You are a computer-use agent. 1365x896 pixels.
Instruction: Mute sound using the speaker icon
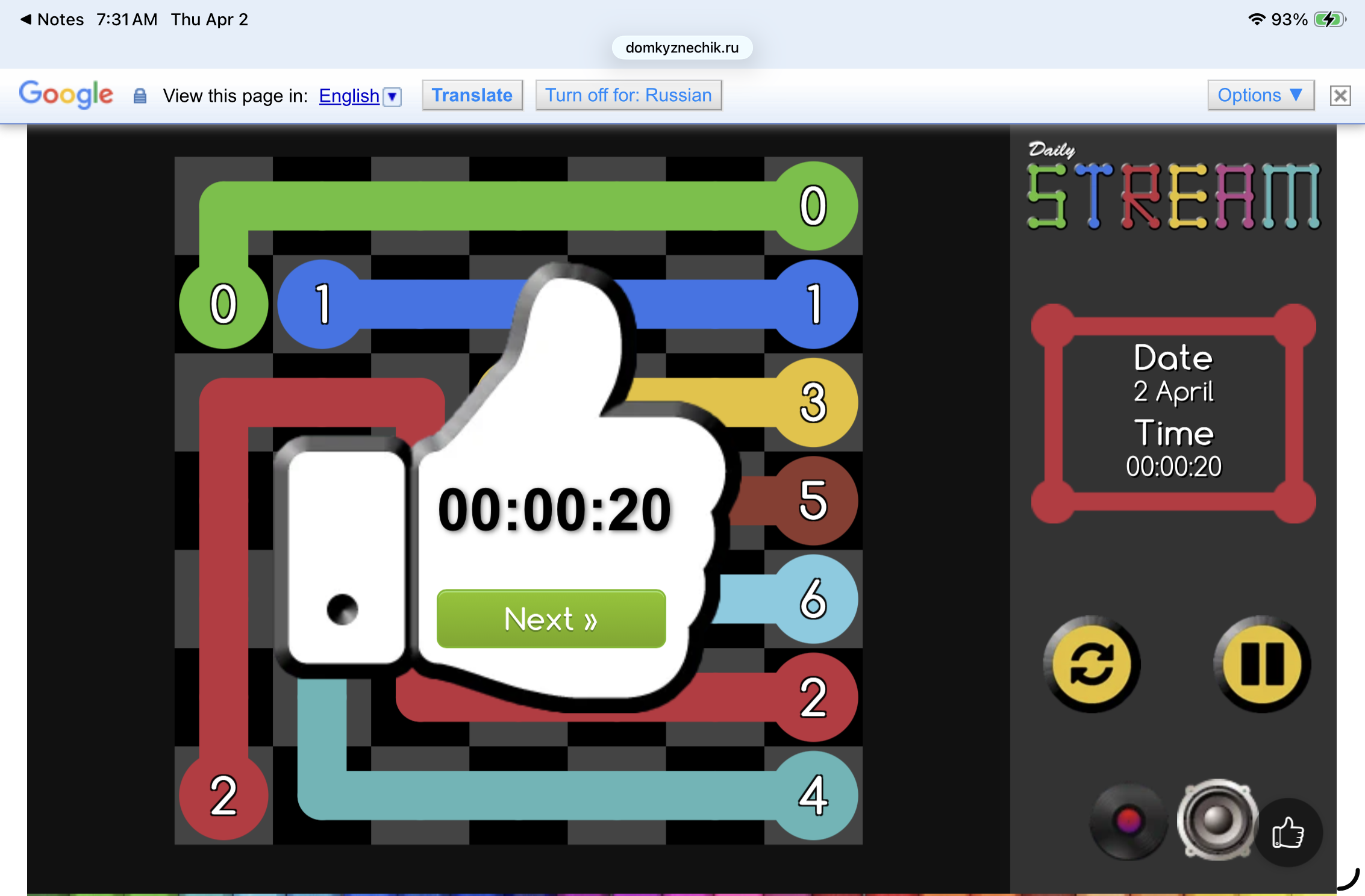[x=1217, y=819]
